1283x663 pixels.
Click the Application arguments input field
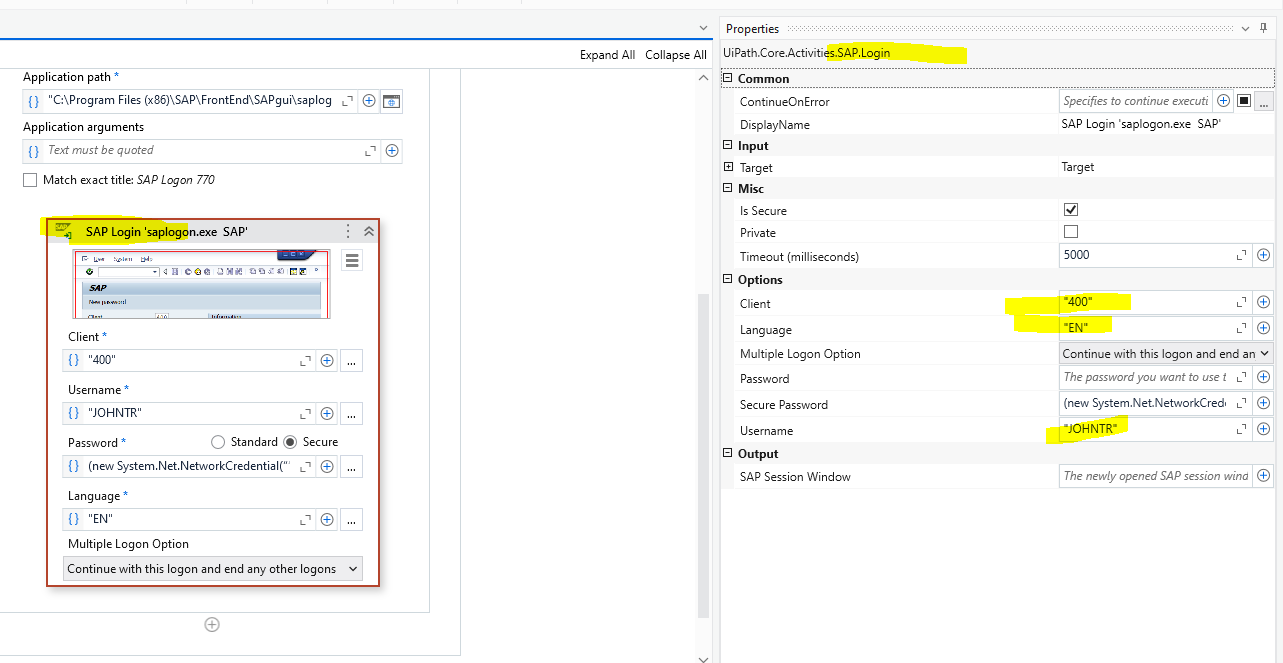[x=201, y=151]
